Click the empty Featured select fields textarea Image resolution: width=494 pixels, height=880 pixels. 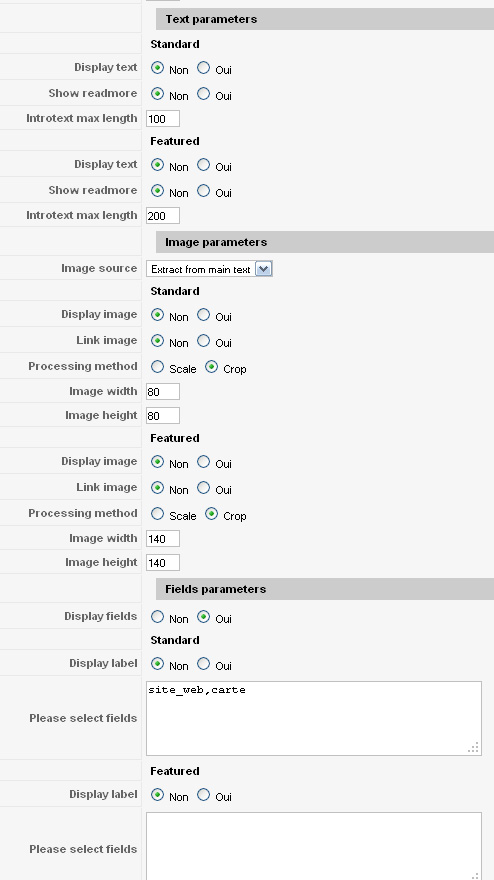314,846
